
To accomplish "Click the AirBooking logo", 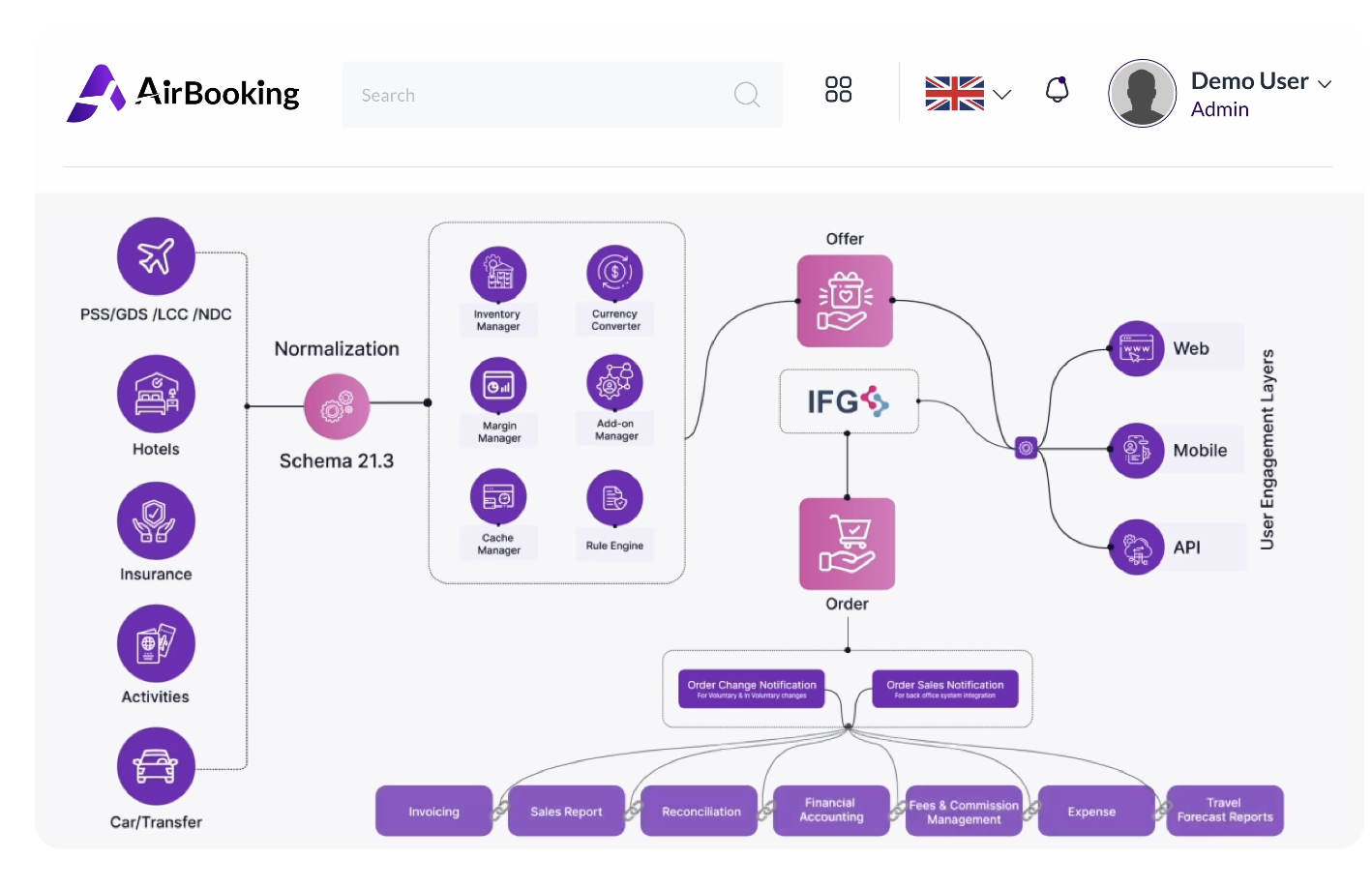I will click(x=183, y=94).
